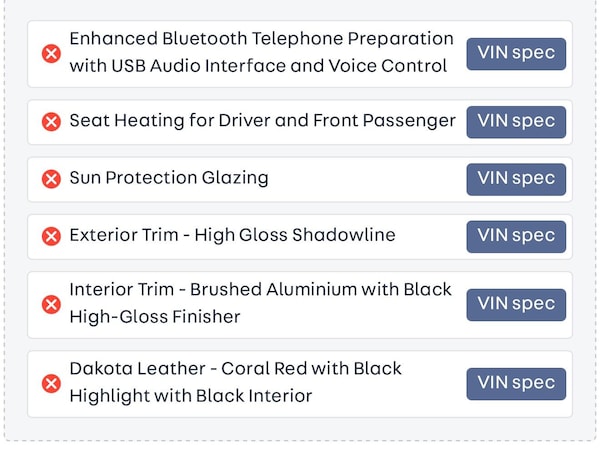Click the Black High-Gloss Finisher text line
The width and height of the screenshot is (600, 455).
(155, 317)
